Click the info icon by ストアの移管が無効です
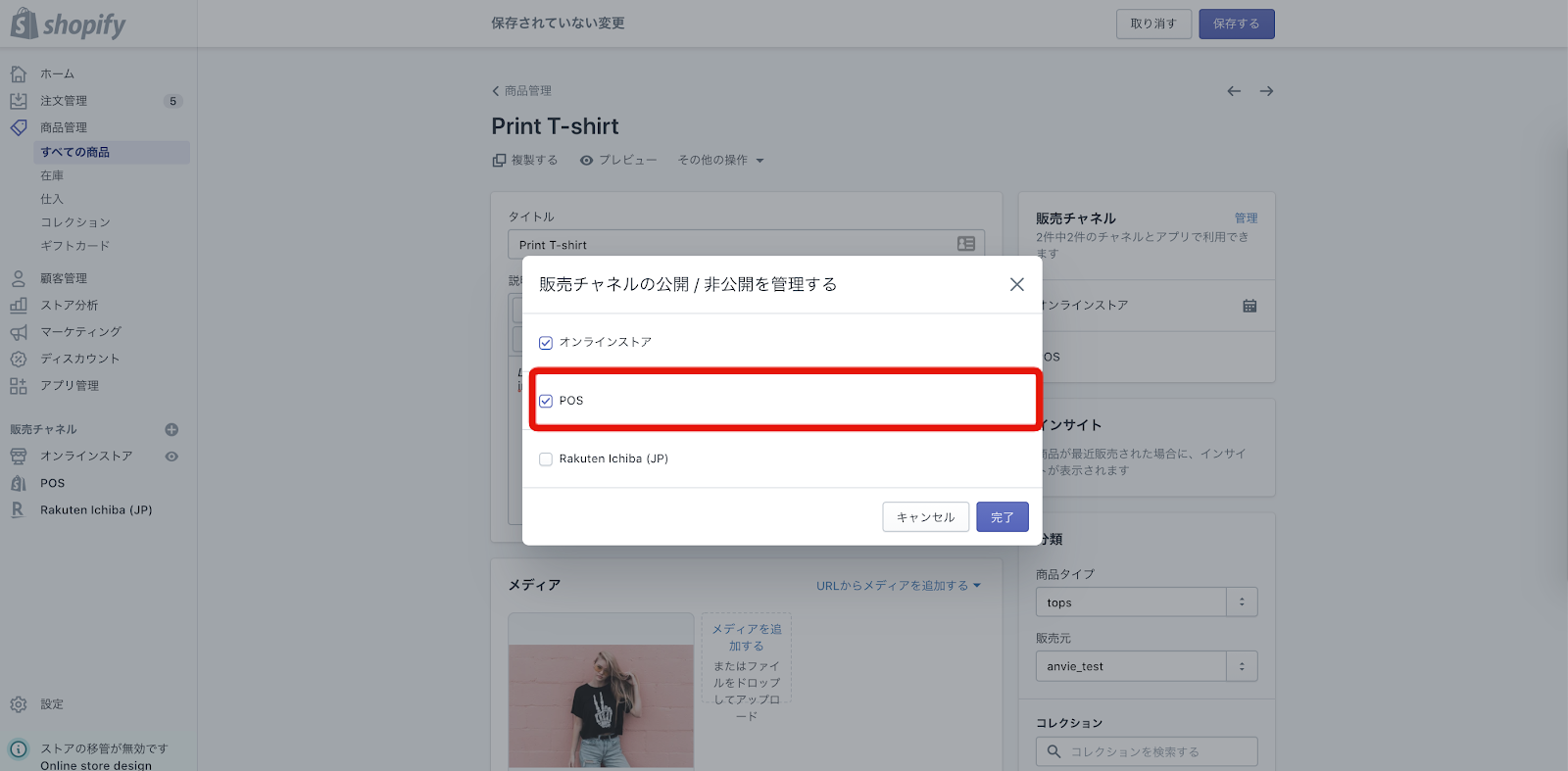Viewport: 1568px width, 771px height. [x=19, y=748]
